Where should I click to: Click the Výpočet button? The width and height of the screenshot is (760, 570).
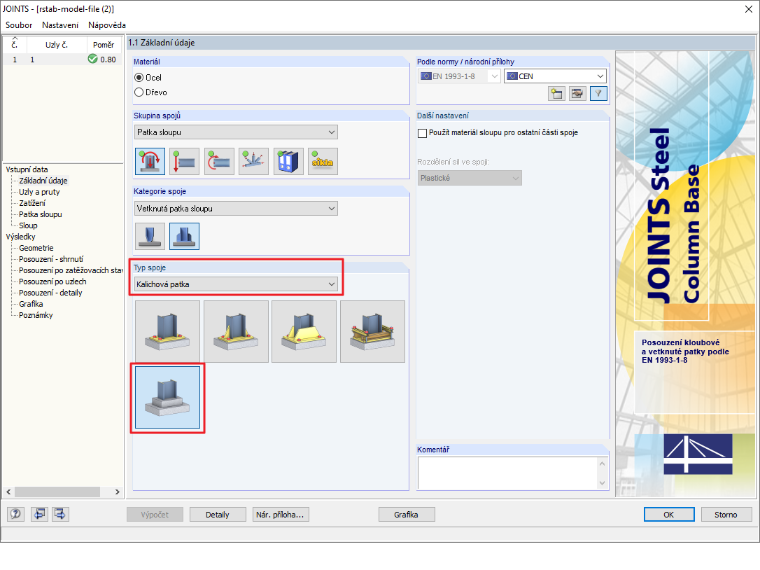[x=155, y=515]
